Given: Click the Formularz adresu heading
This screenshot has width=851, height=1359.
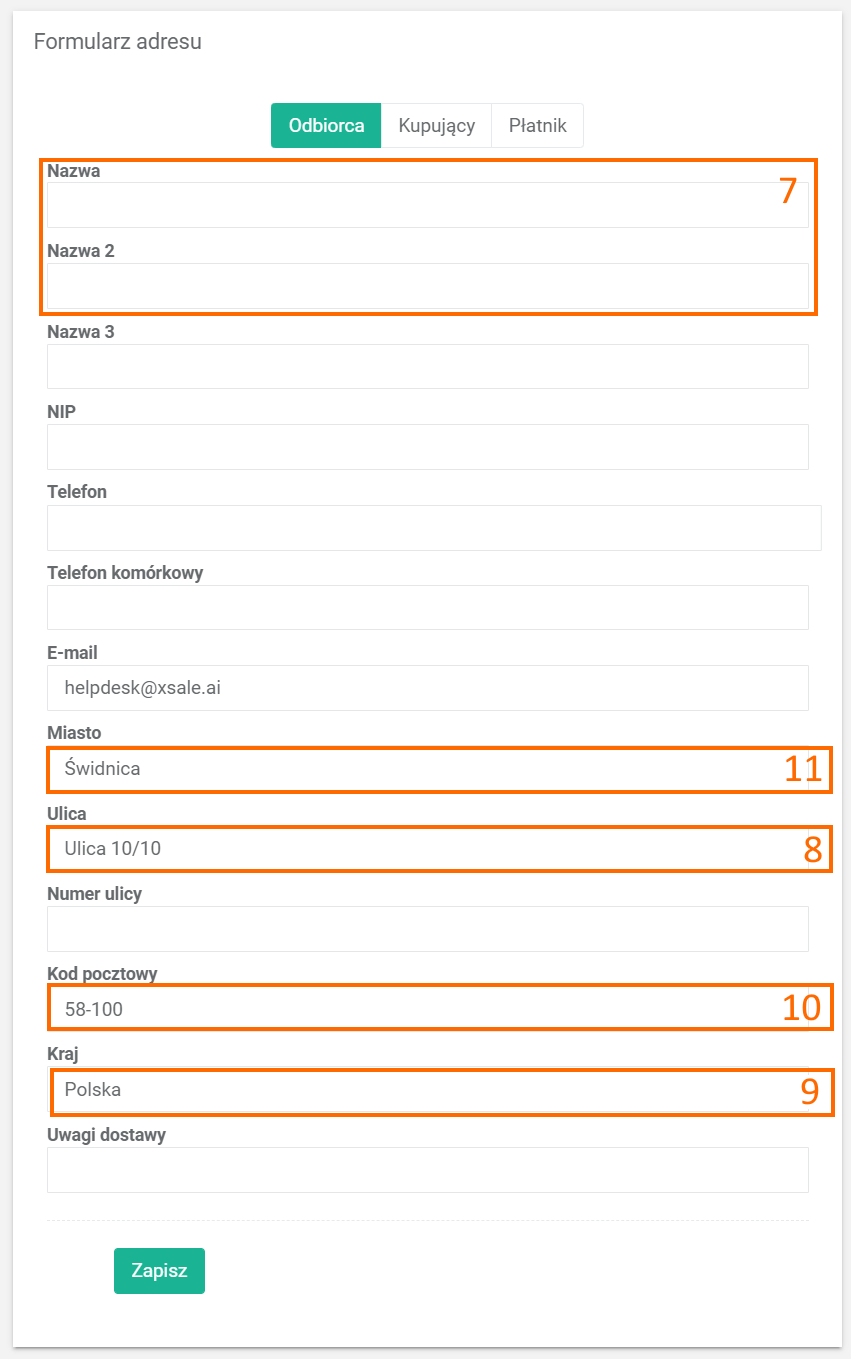Looking at the screenshot, I should click(x=118, y=41).
